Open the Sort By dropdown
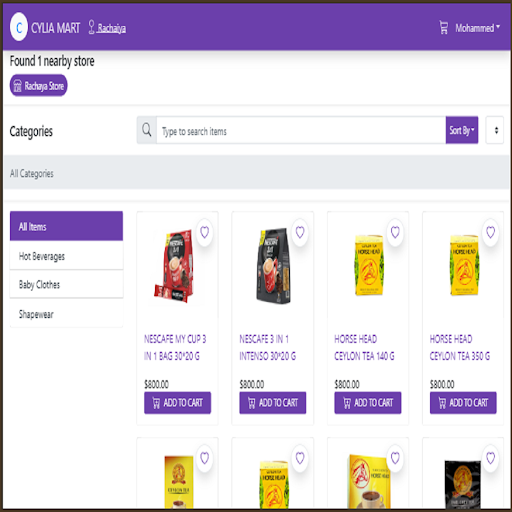 (462, 130)
